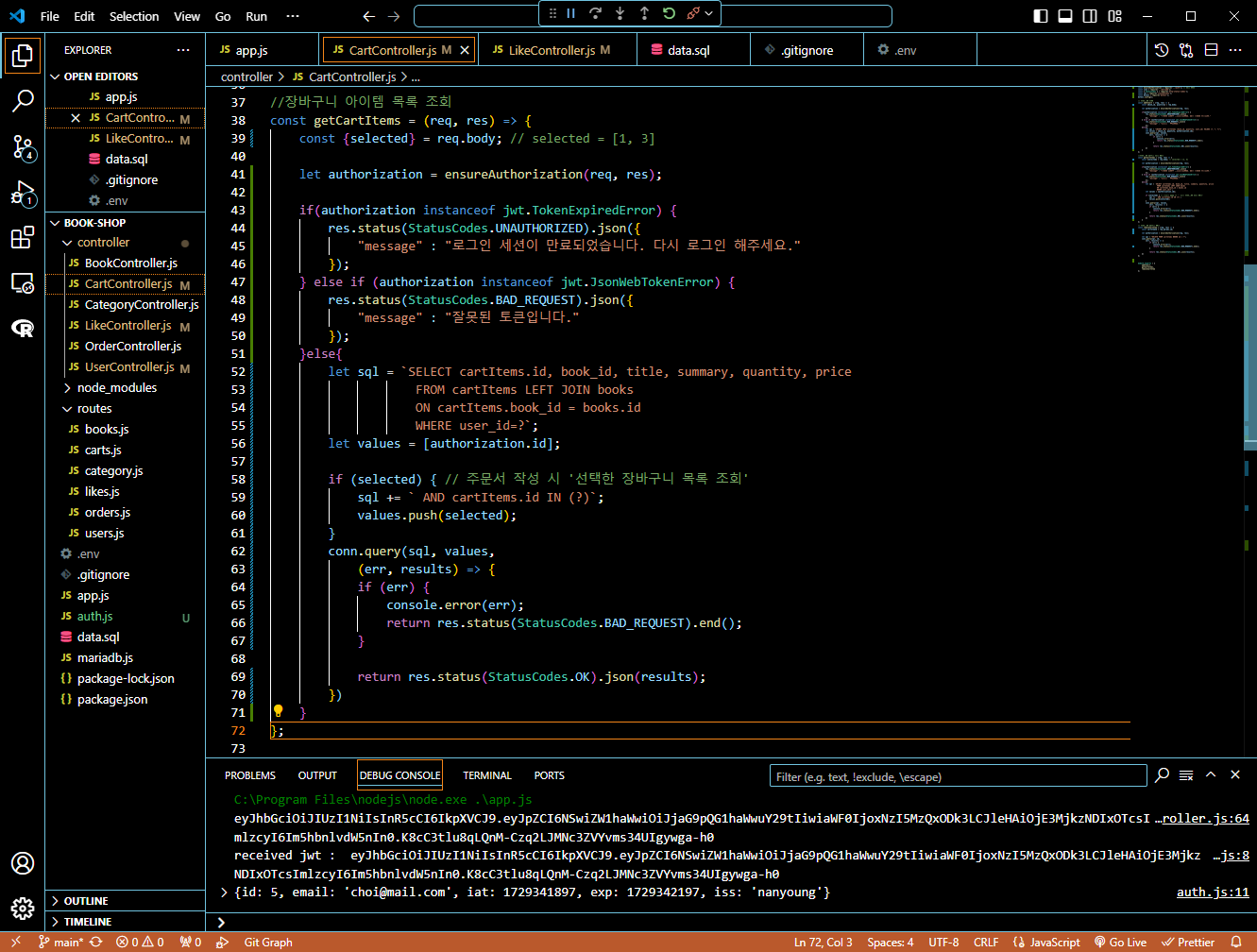Image resolution: width=1257 pixels, height=952 pixels.
Task: Open editor More Actions menu
Action: coord(1235,50)
